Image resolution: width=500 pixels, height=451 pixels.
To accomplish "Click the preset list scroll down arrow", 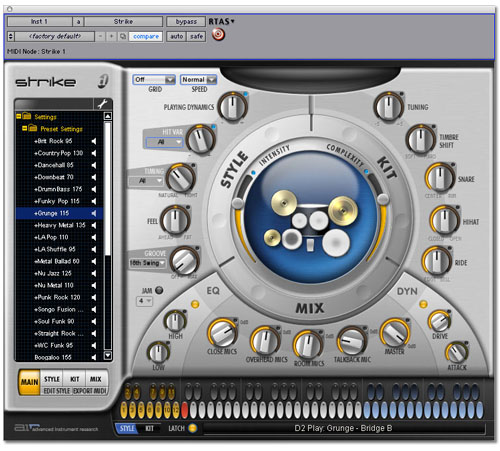I will [108, 356].
